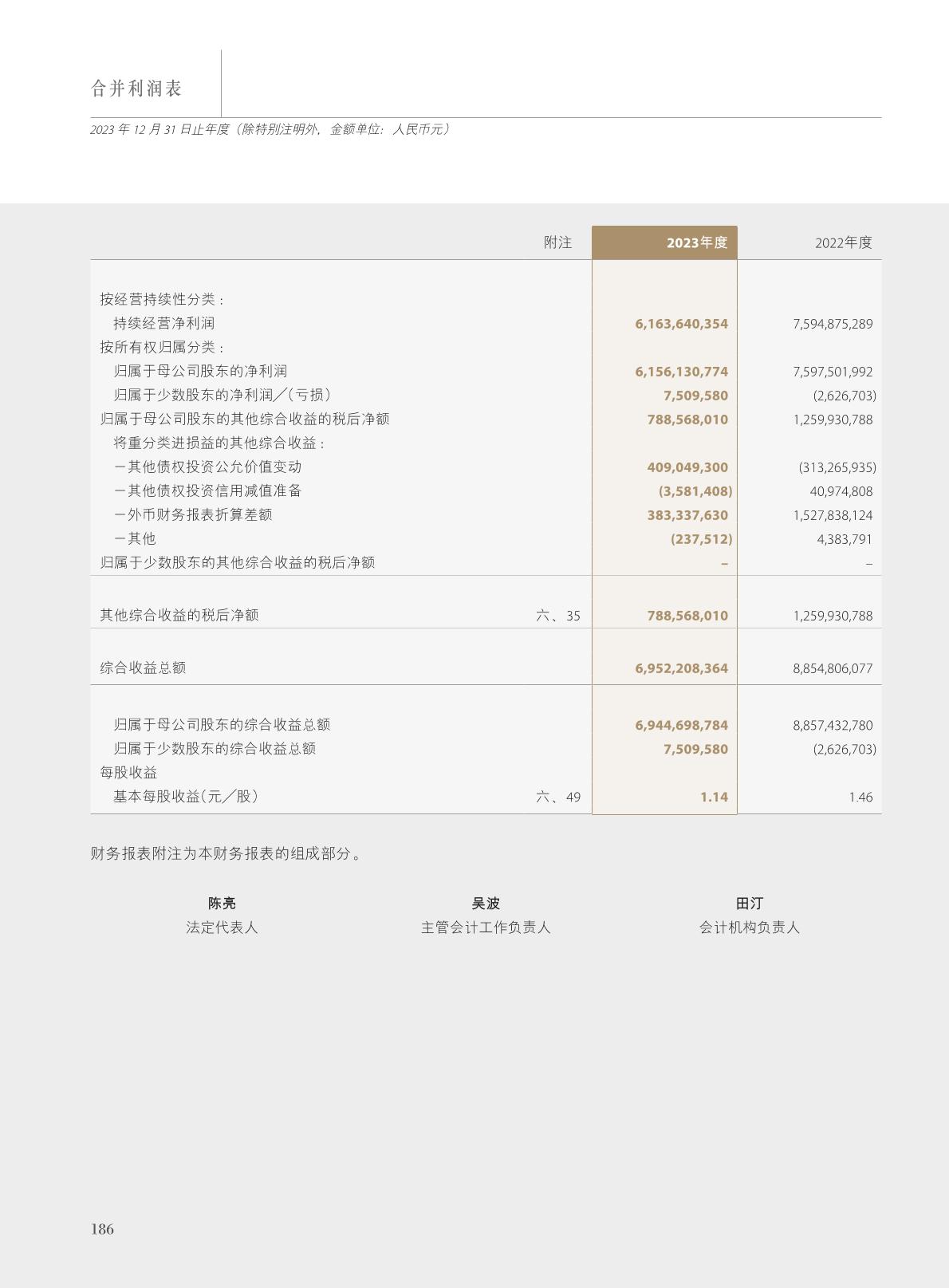Select the 2022年度 column header
Viewport: 949px width, 1288px height.
pyautogui.click(x=843, y=242)
